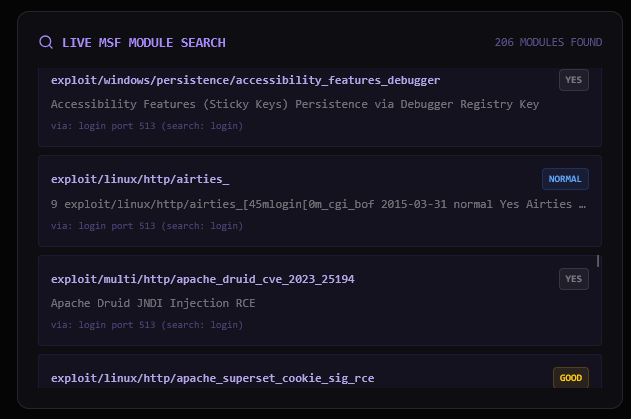The width and height of the screenshot is (631, 419).
Task: Click the magnifying glass search icon
Action: click(46, 42)
